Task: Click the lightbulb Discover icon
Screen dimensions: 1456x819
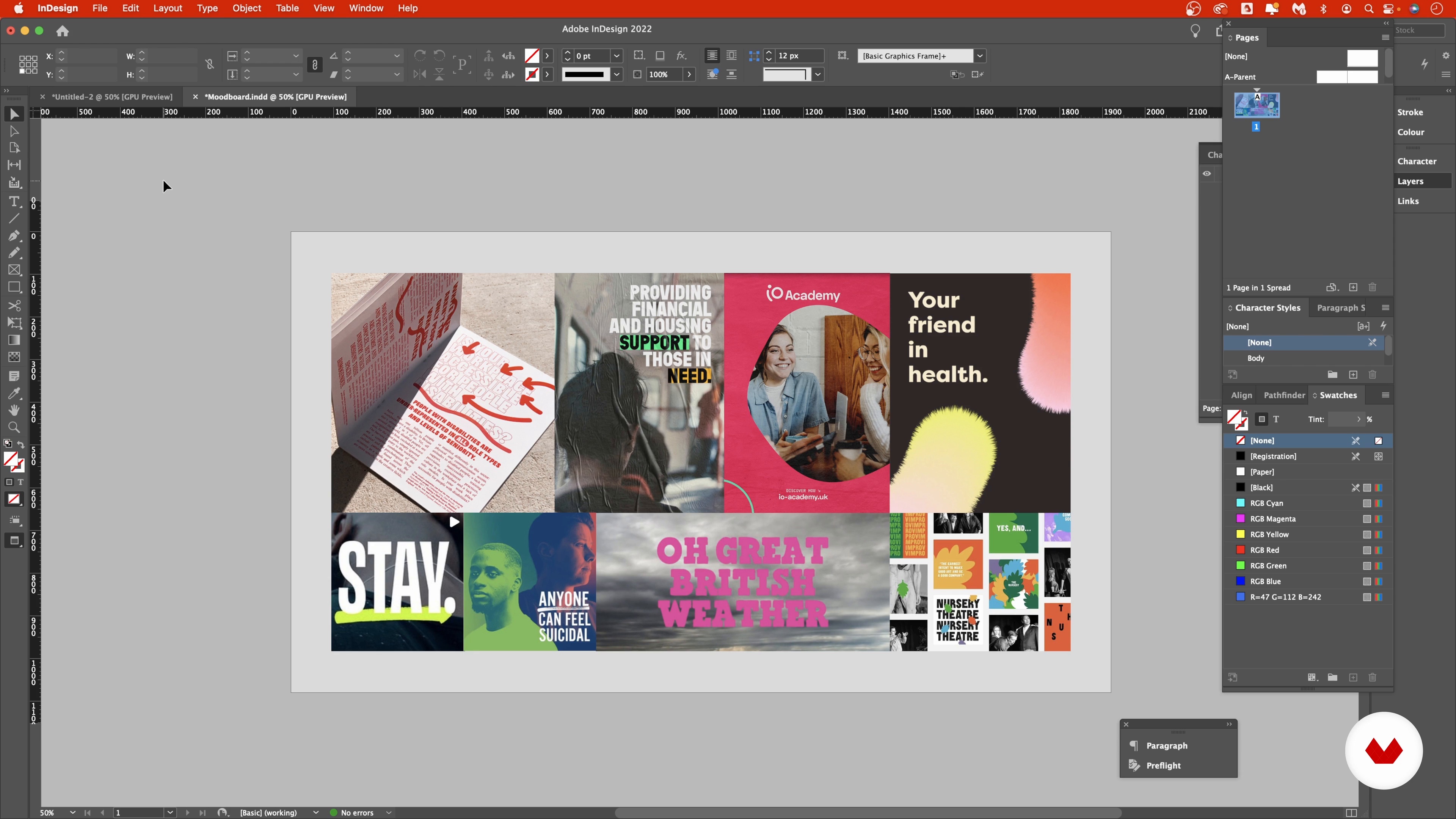Action: coord(1195,31)
